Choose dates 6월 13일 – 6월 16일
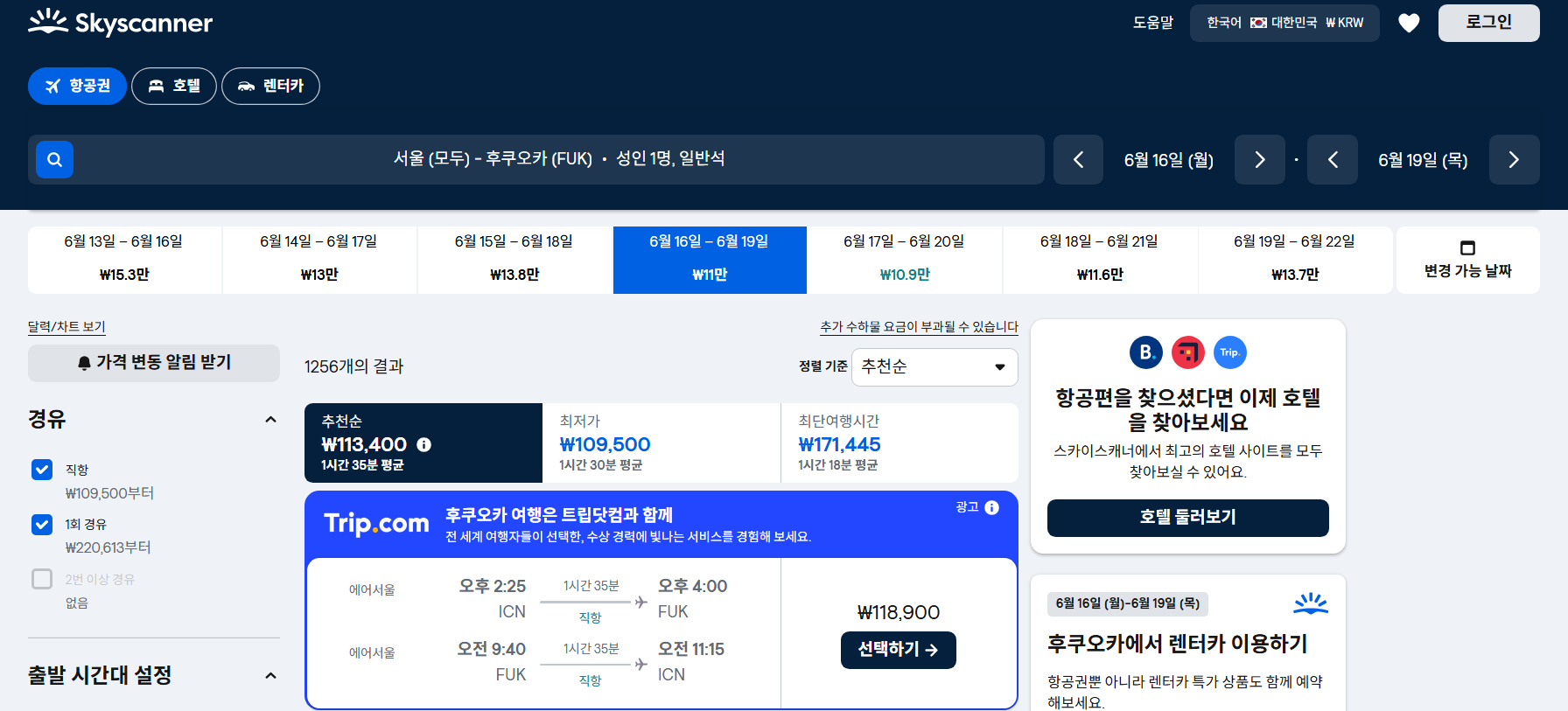This screenshot has height=711, width=1568. point(124,260)
